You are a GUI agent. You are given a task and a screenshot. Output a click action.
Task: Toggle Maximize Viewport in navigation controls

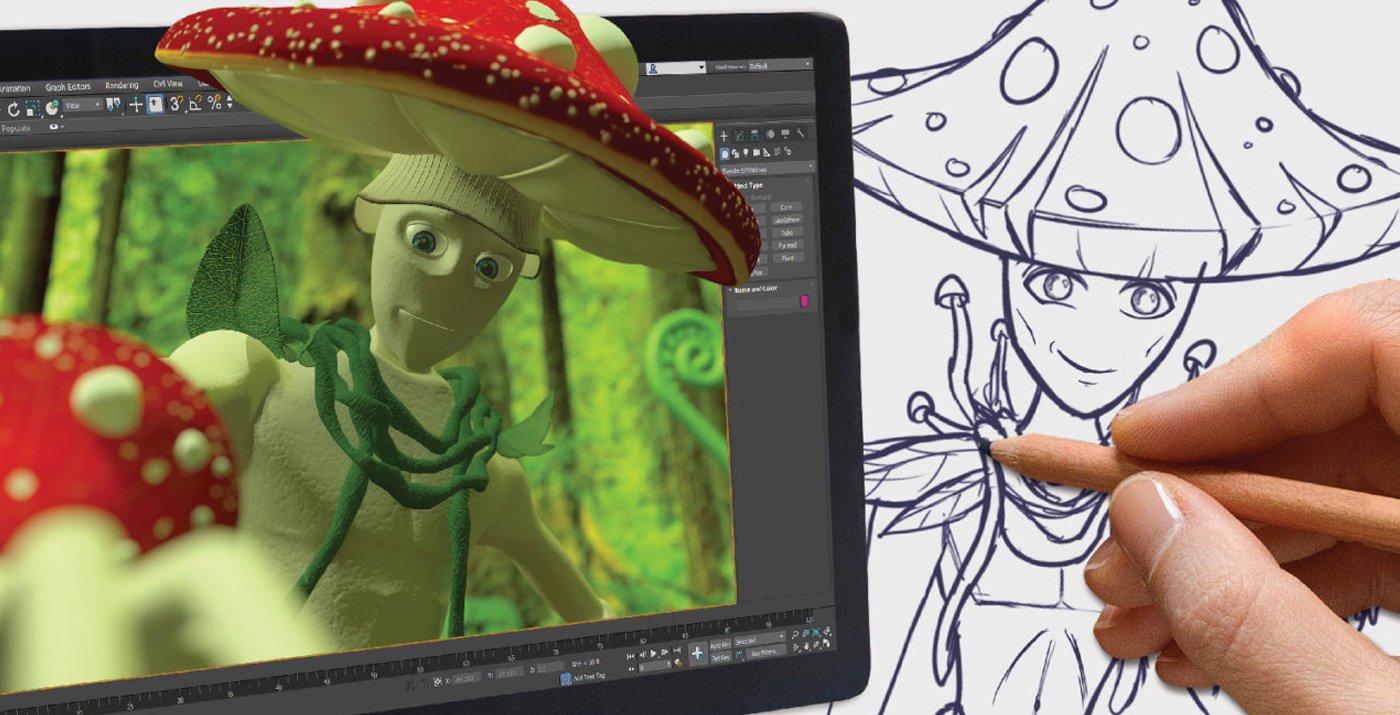tap(826, 644)
